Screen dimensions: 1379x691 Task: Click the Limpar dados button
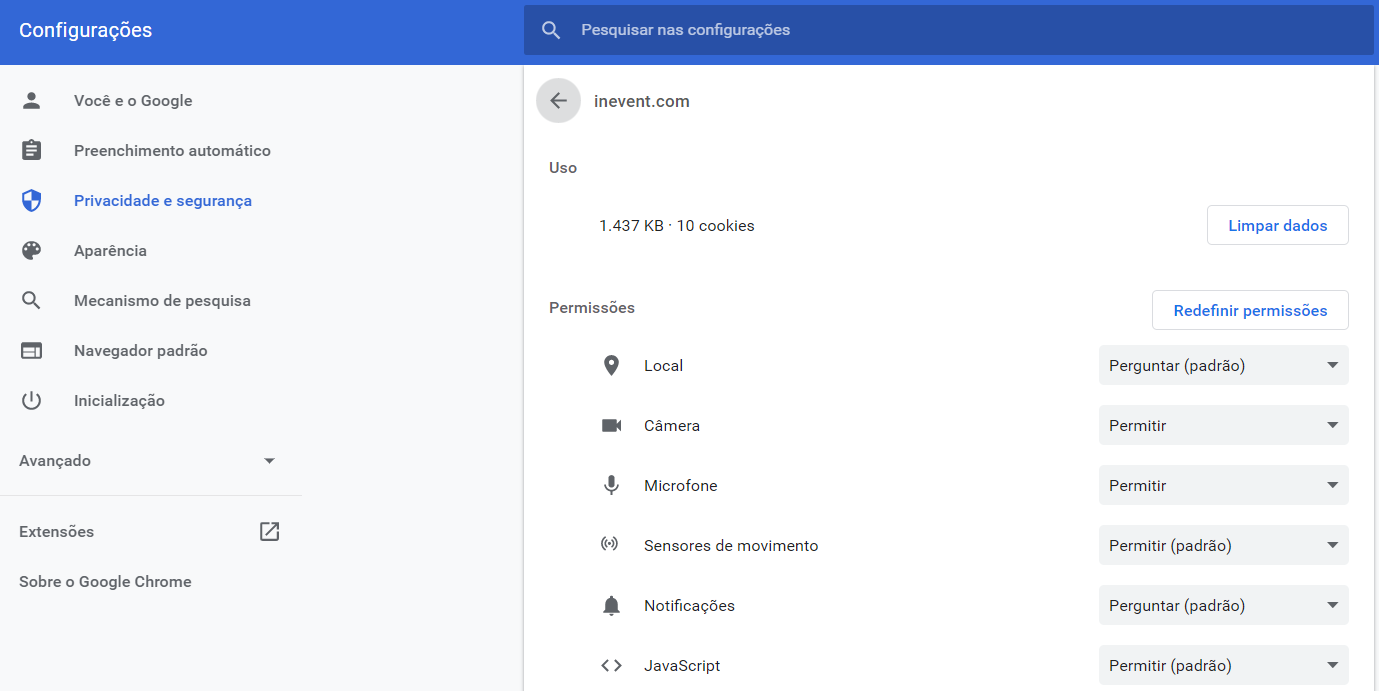point(1277,226)
